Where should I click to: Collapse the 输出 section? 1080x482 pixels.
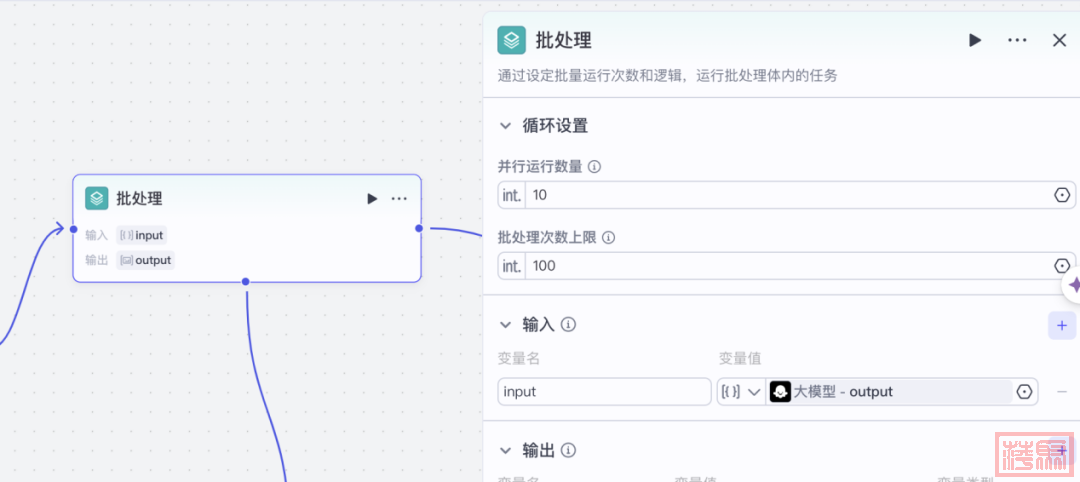coord(506,451)
